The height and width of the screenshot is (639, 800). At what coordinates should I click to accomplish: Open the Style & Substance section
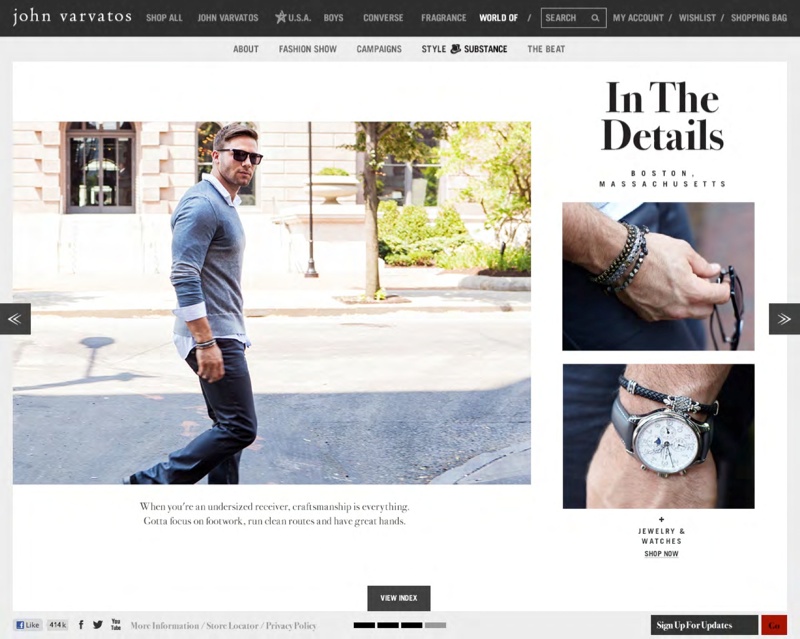click(x=464, y=49)
